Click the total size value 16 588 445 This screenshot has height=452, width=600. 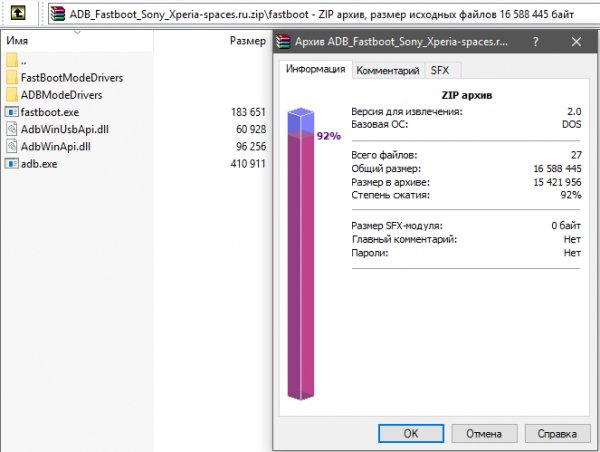558,169
